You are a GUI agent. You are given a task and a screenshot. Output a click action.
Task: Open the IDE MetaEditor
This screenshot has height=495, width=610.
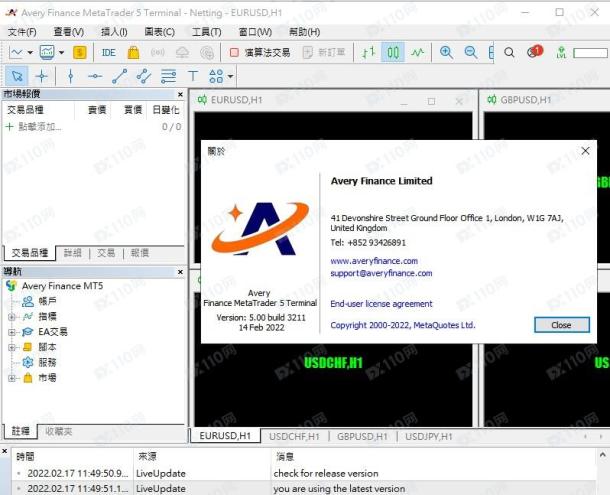coord(109,52)
